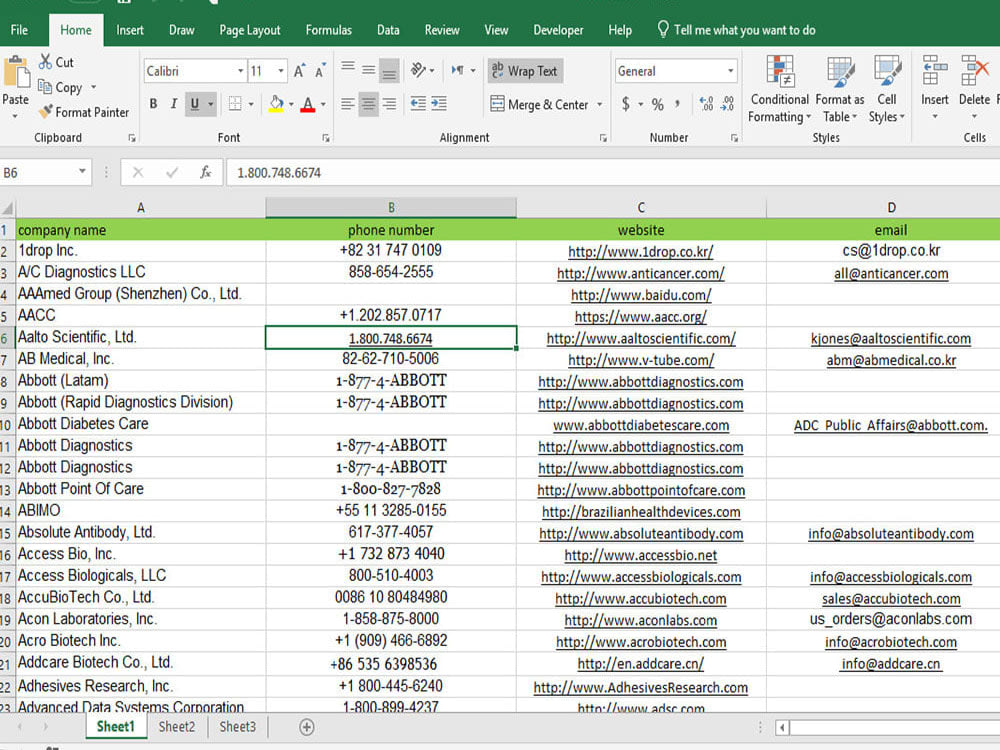Open the File tab
The height and width of the screenshot is (750, 1000).
(19, 30)
